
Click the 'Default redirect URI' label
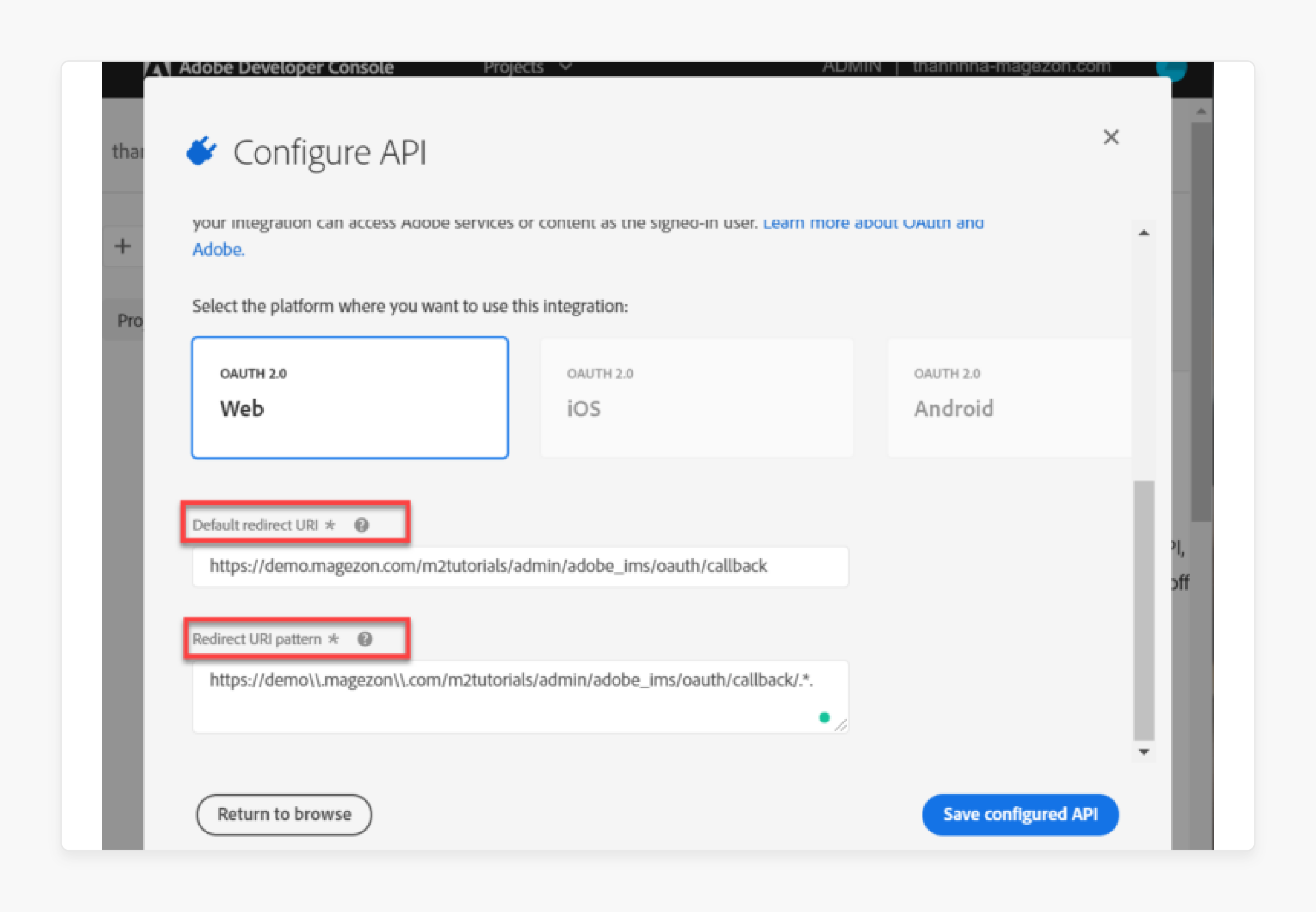pyautogui.click(x=254, y=525)
